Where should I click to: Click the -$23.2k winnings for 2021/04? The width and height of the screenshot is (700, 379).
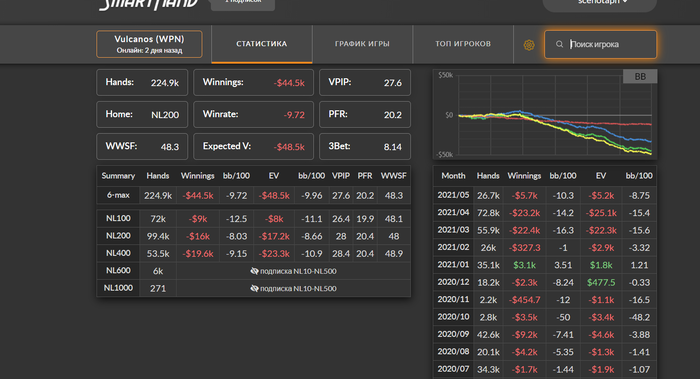click(x=524, y=213)
